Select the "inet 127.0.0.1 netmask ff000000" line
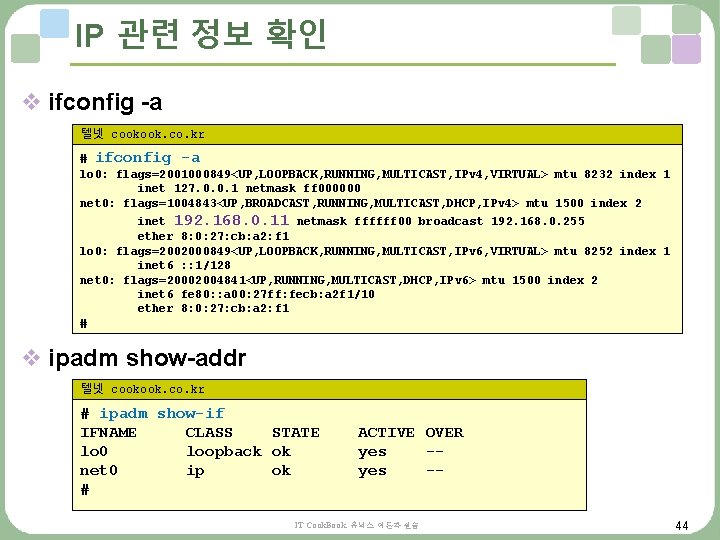 point(249,188)
